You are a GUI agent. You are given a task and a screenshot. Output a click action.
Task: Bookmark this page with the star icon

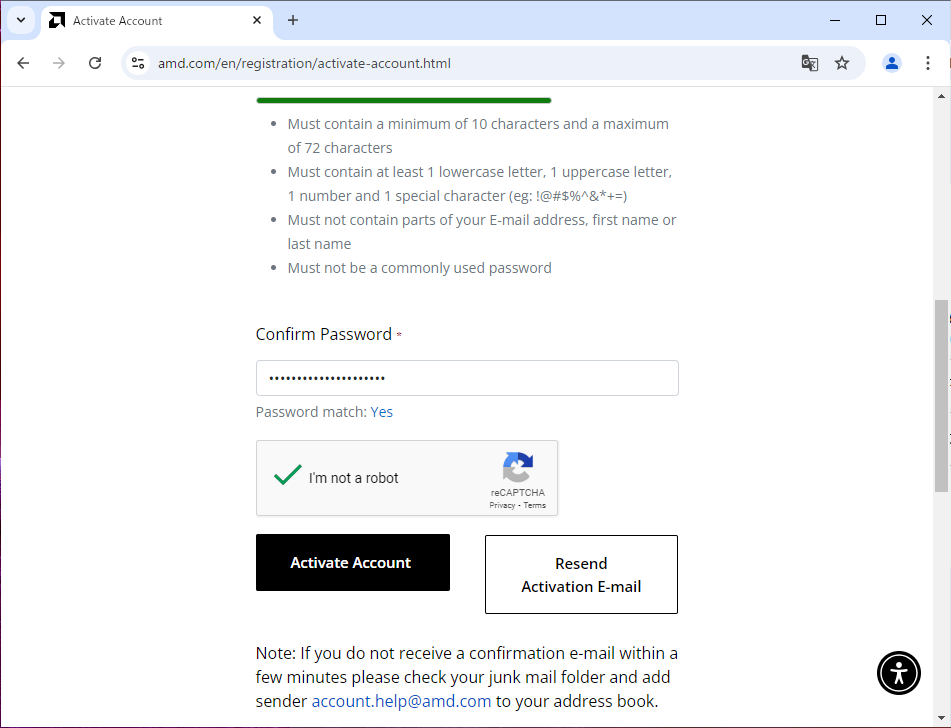pyautogui.click(x=842, y=63)
